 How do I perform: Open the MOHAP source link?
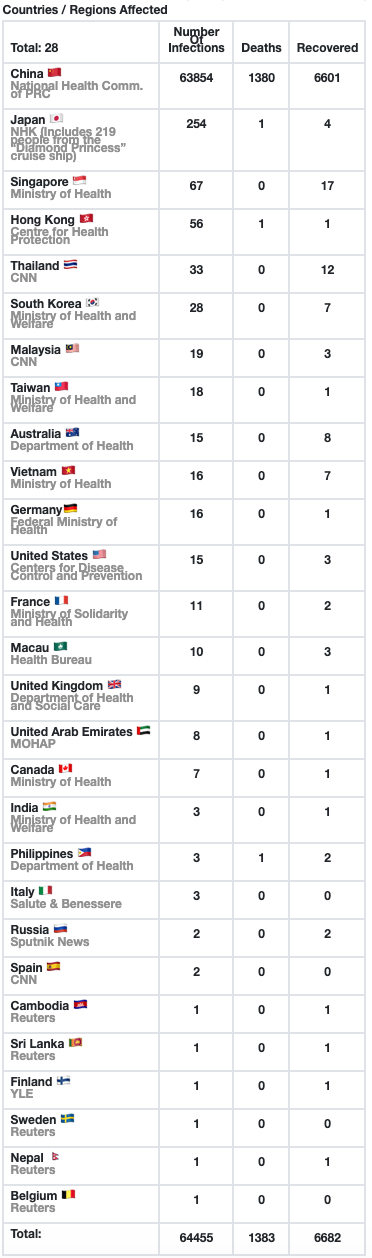(33, 744)
